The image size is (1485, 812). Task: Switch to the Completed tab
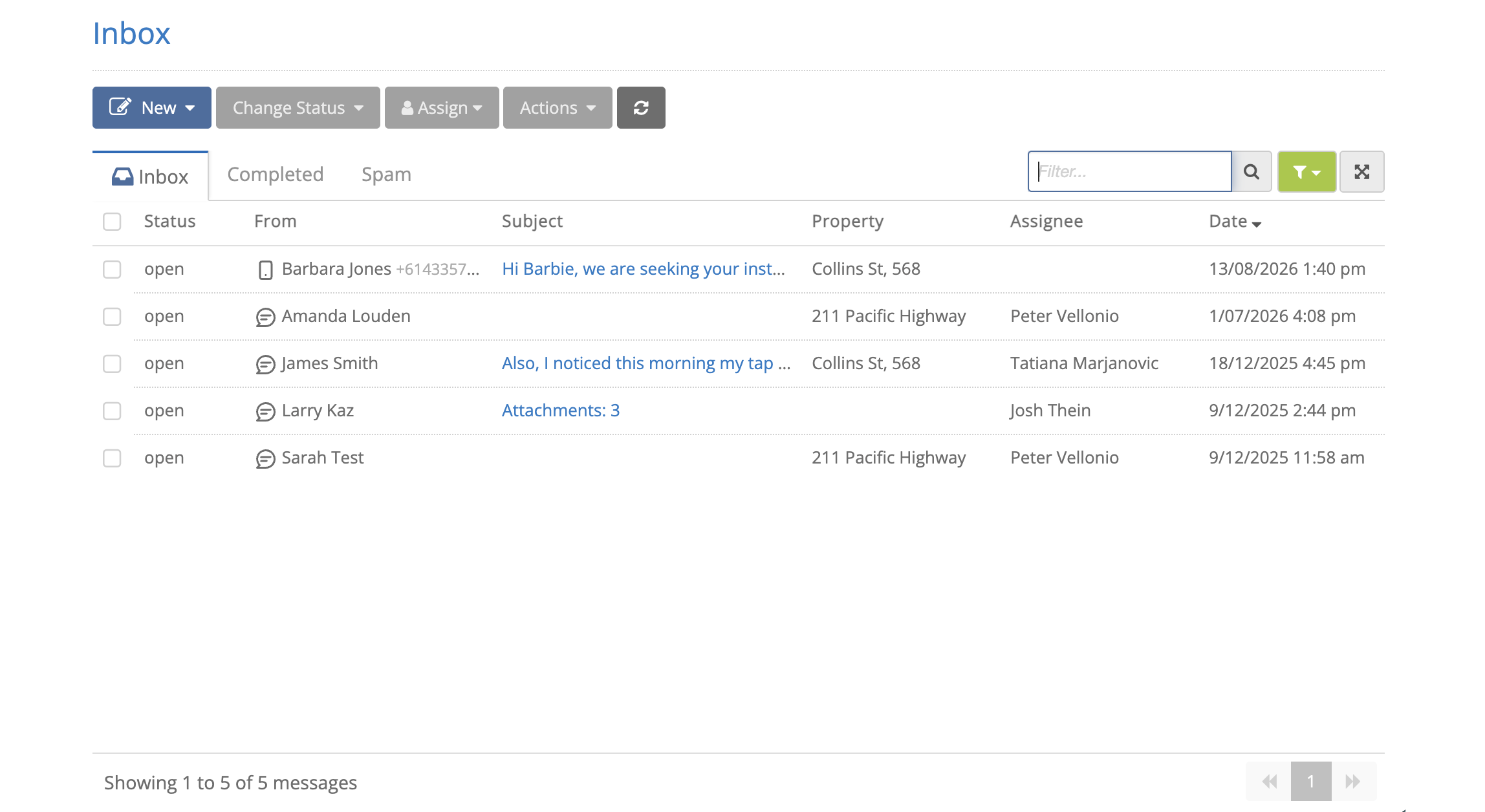tap(276, 175)
